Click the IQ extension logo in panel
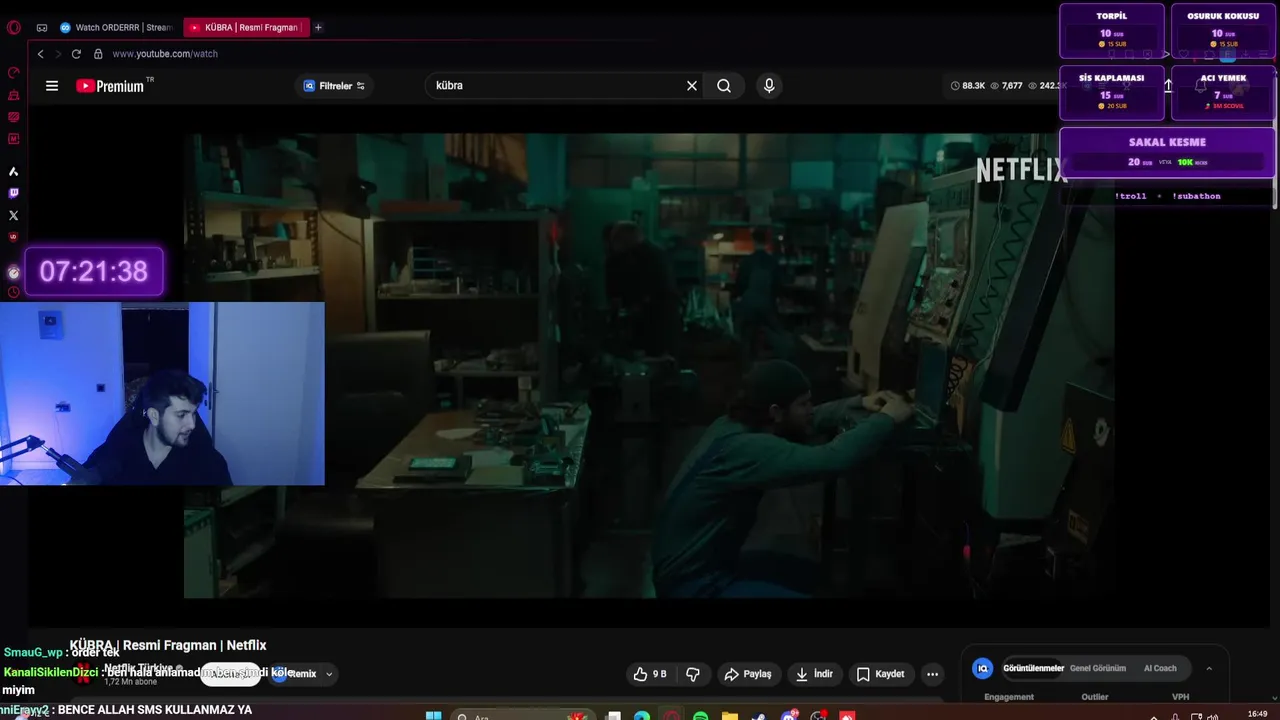Viewport: 1280px width, 720px height. click(x=983, y=668)
